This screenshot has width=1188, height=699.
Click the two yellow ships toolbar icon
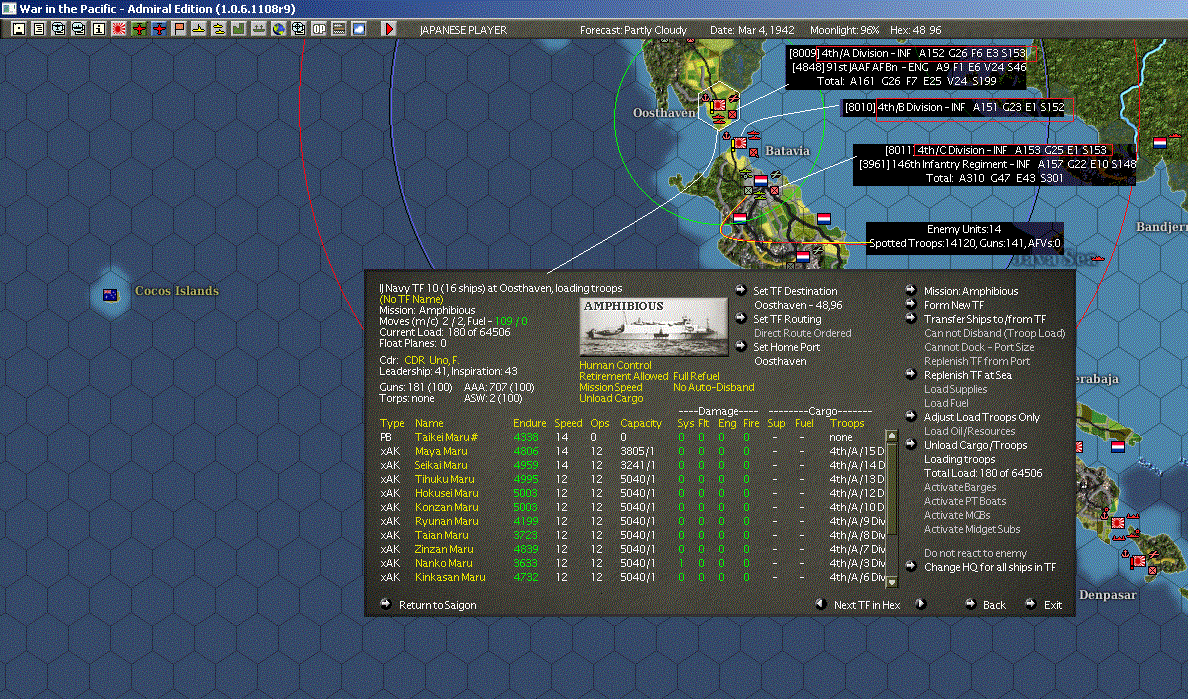219,29
